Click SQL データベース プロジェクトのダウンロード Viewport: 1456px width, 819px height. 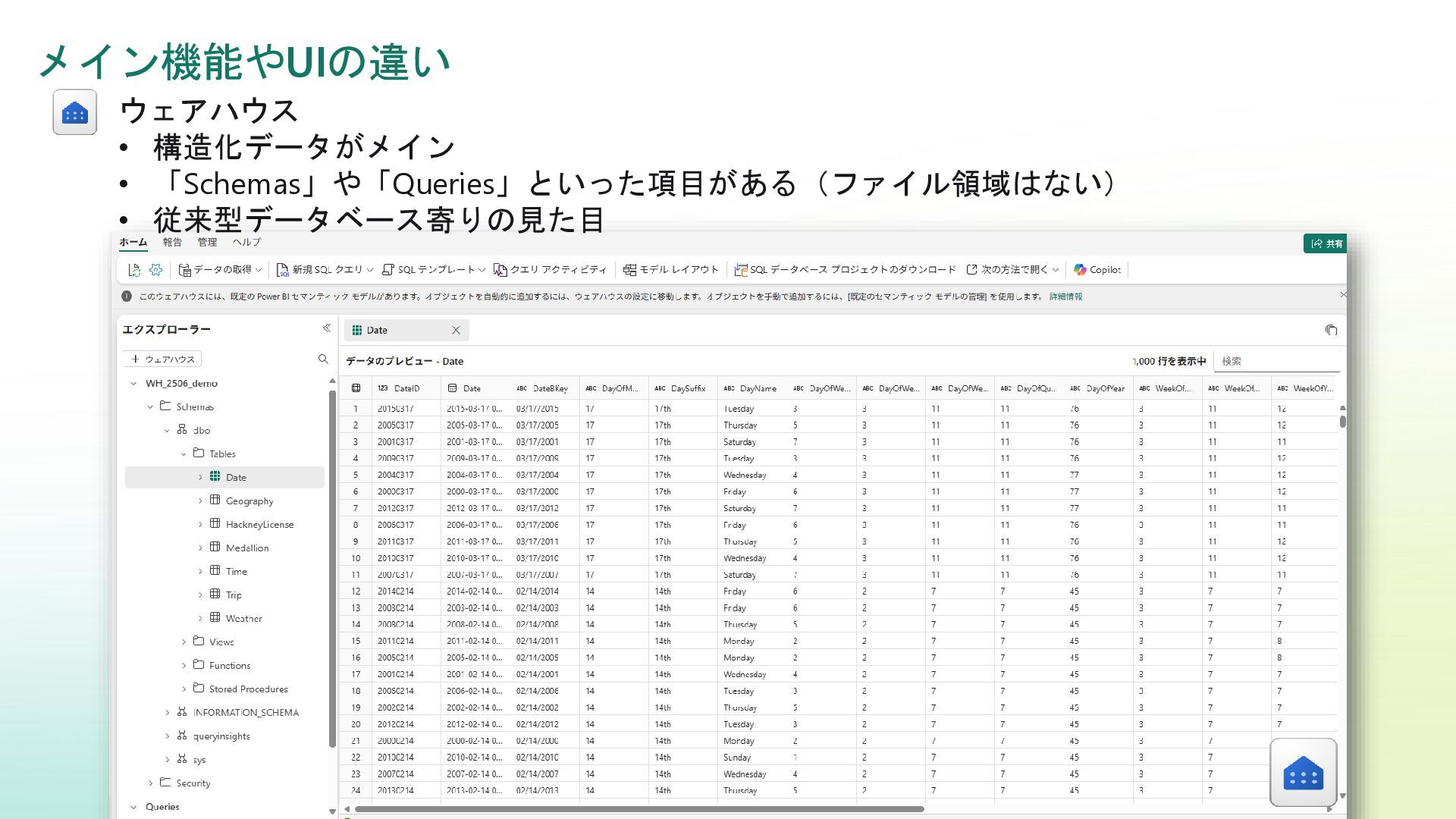click(x=845, y=270)
